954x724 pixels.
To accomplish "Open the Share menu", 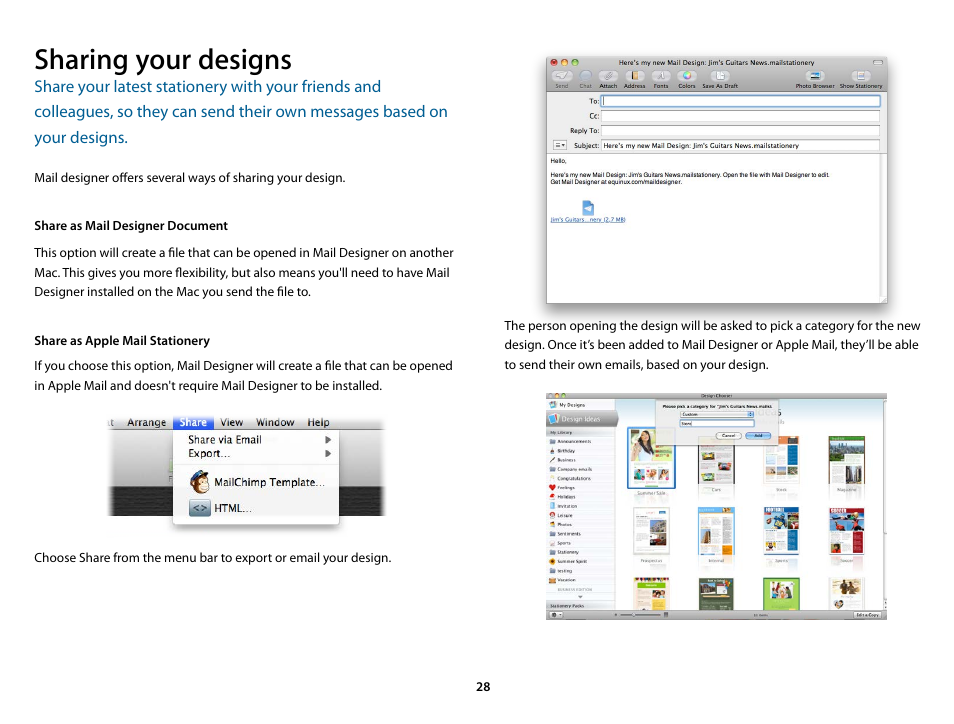I will pos(193,422).
